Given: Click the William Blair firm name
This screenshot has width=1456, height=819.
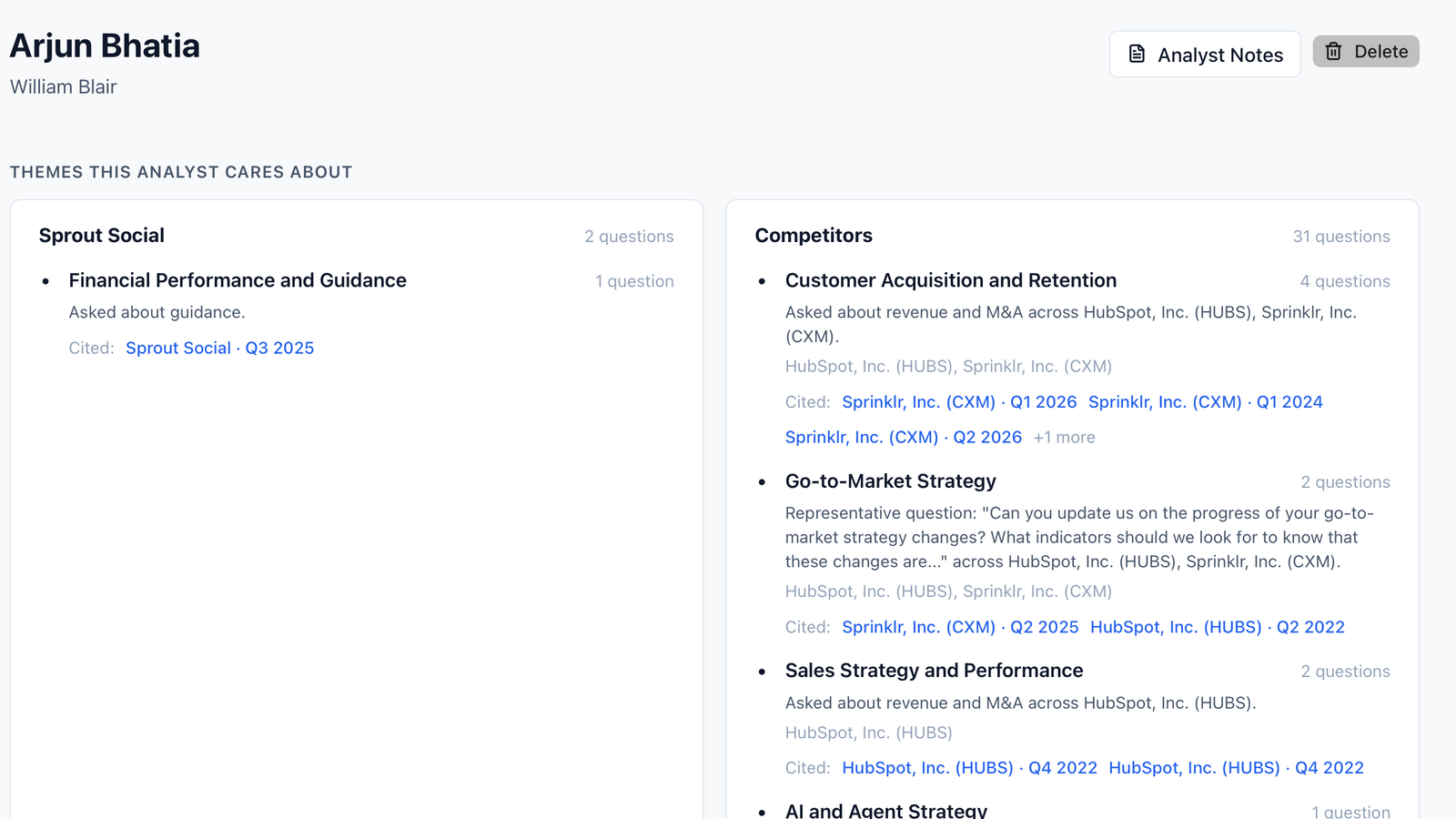Looking at the screenshot, I should click(x=64, y=86).
